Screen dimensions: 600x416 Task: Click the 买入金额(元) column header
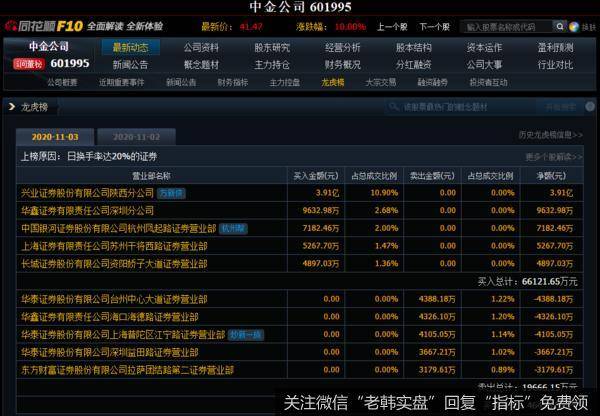316,176
